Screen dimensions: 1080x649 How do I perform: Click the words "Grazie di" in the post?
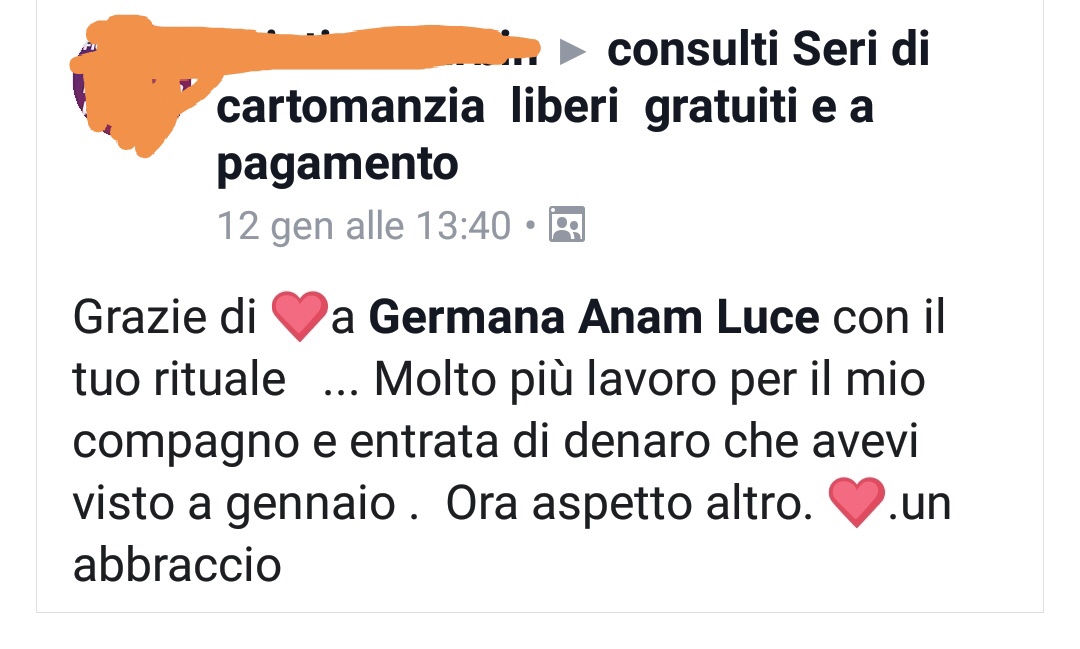pyautogui.click(x=165, y=317)
